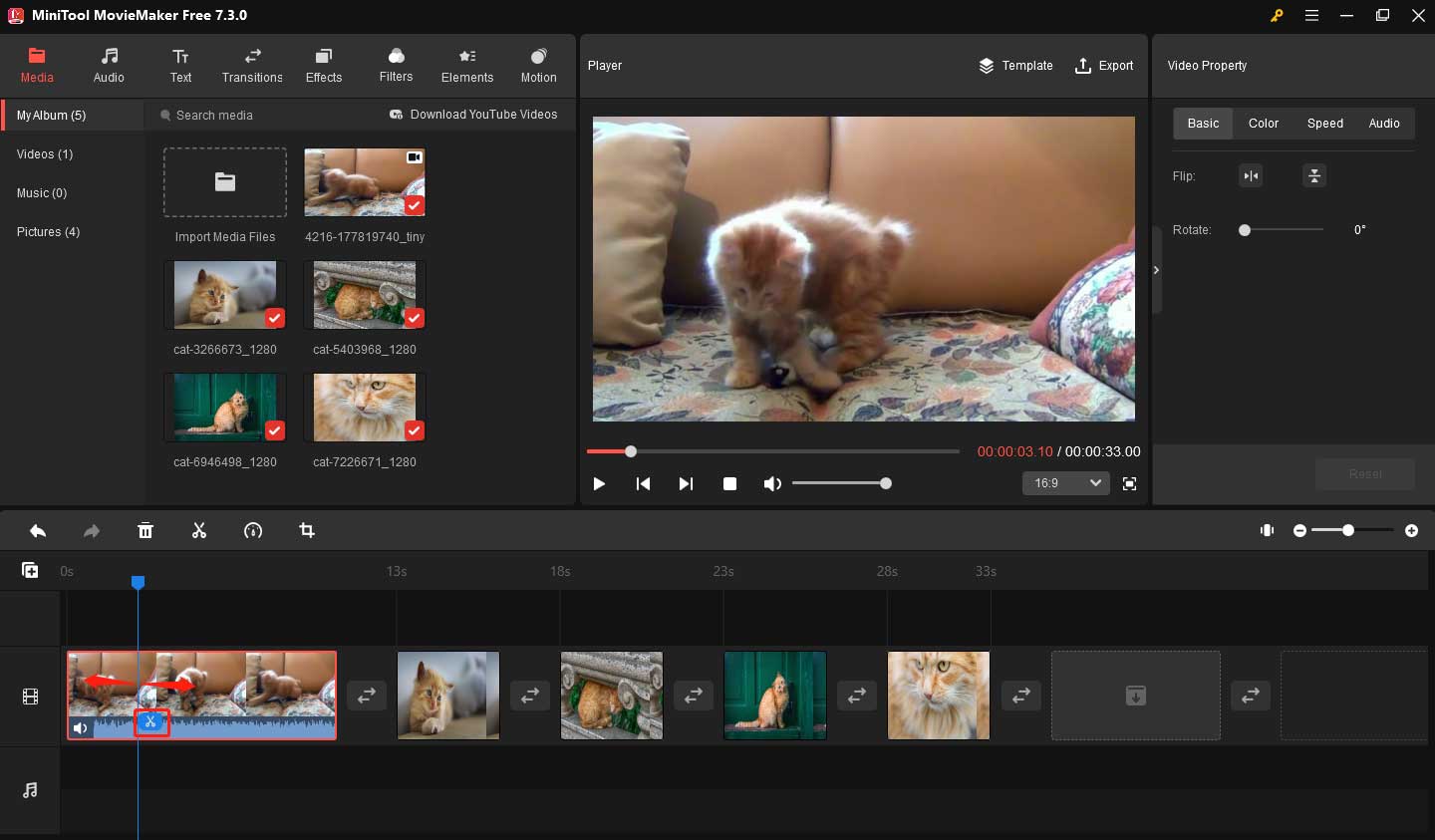Viewport: 1435px width, 840px height.
Task: Open the Motion tab
Action: (539, 66)
